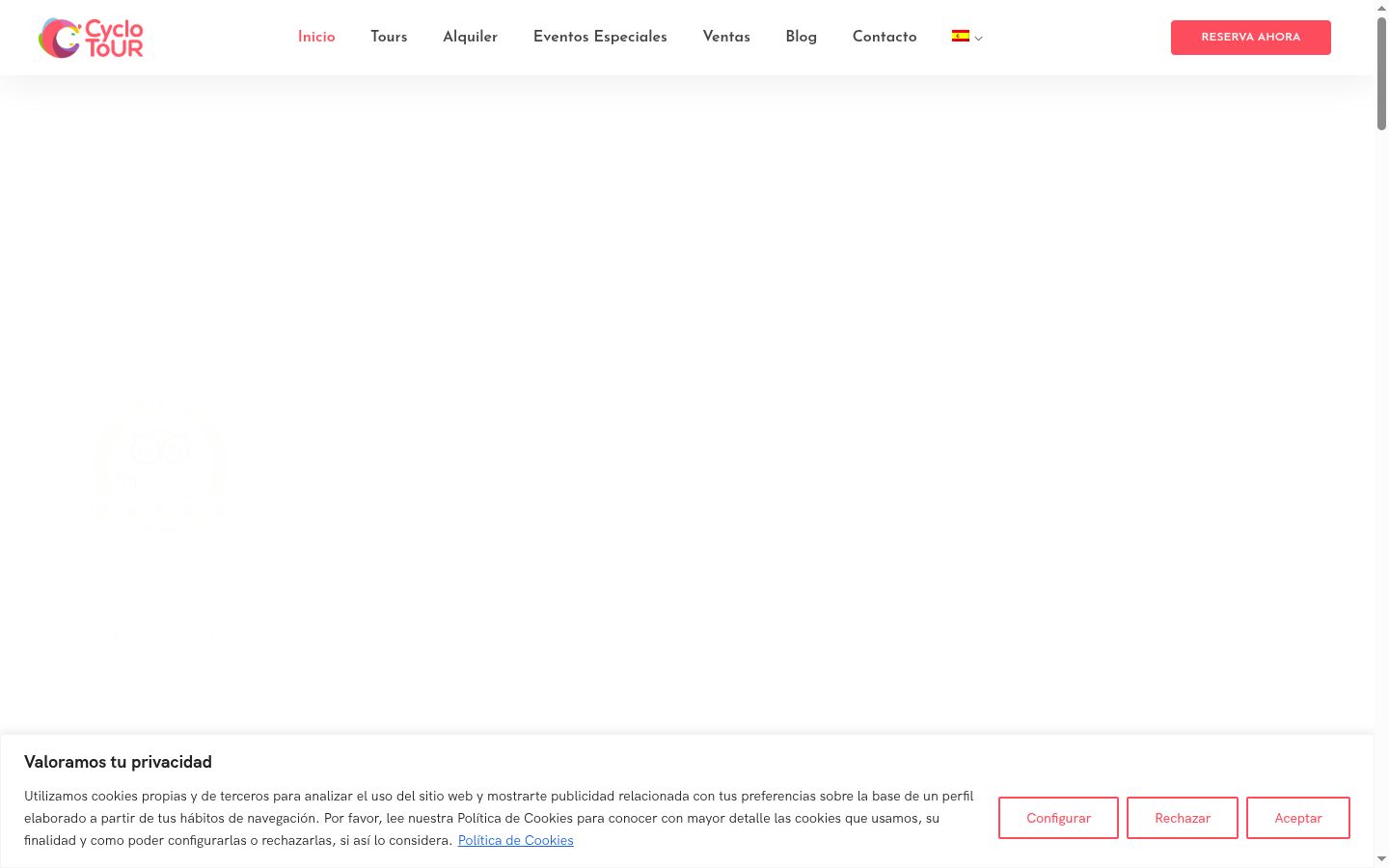Visit the Blog page
This screenshot has width=1389, height=868.
(x=801, y=37)
